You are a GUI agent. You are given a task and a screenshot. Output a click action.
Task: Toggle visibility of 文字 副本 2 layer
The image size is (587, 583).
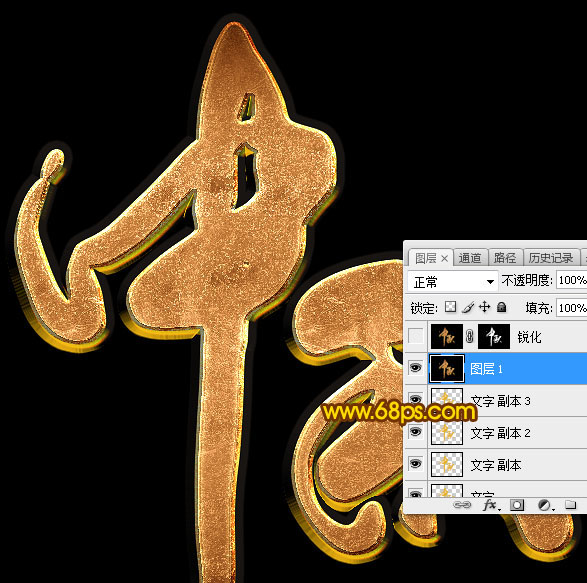(x=416, y=432)
